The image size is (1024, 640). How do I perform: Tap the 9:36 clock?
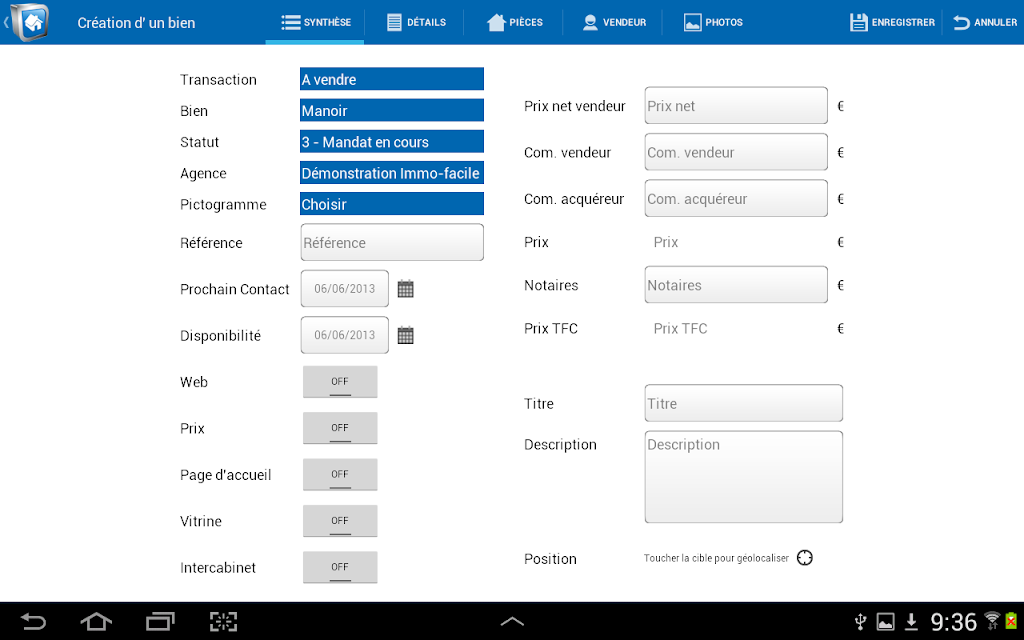pyautogui.click(x=953, y=622)
